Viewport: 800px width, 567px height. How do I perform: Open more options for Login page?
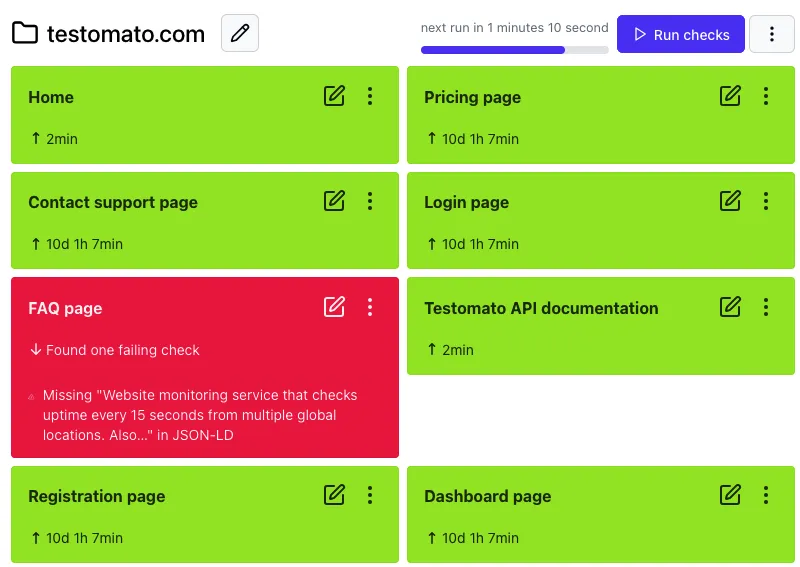766,201
